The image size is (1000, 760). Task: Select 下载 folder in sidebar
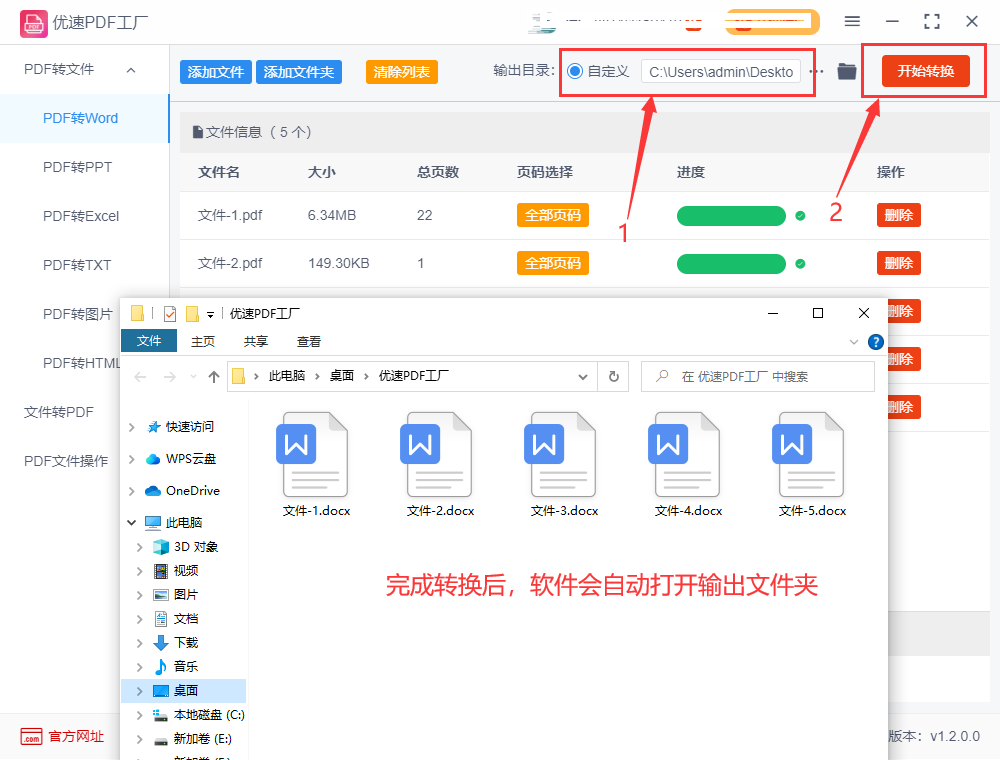[186, 642]
